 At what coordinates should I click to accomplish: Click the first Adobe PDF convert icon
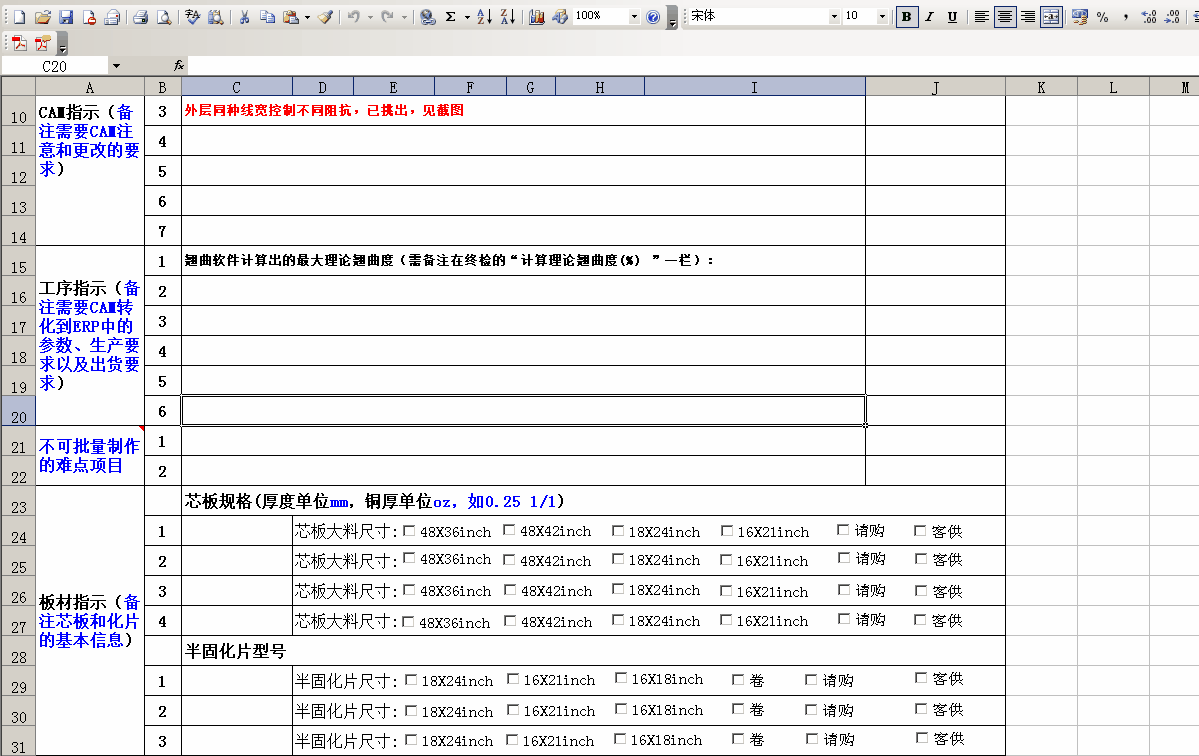(x=19, y=43)
